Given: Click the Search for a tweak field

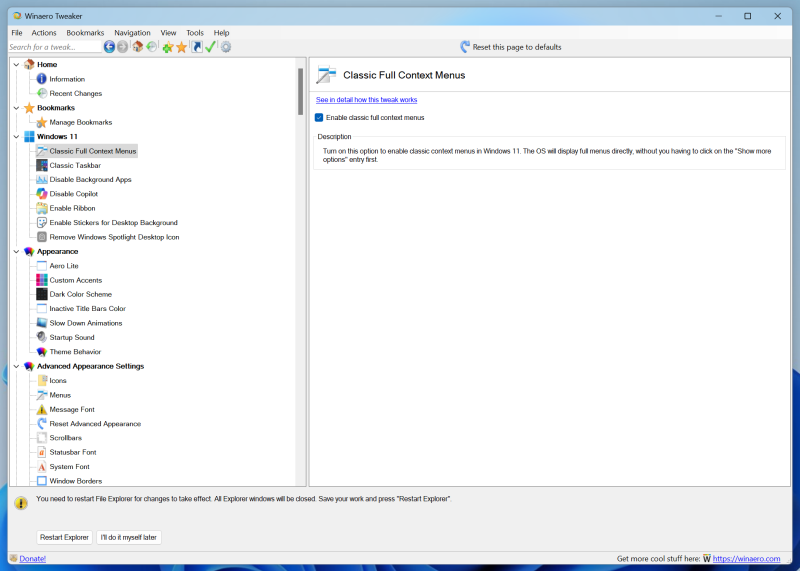Looking at the screenshot, I should point(55,47).
